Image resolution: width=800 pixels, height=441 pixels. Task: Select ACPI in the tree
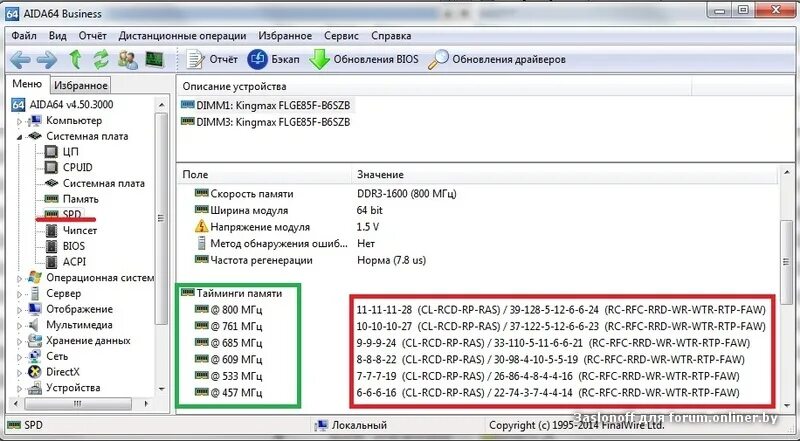coord(74,262)
